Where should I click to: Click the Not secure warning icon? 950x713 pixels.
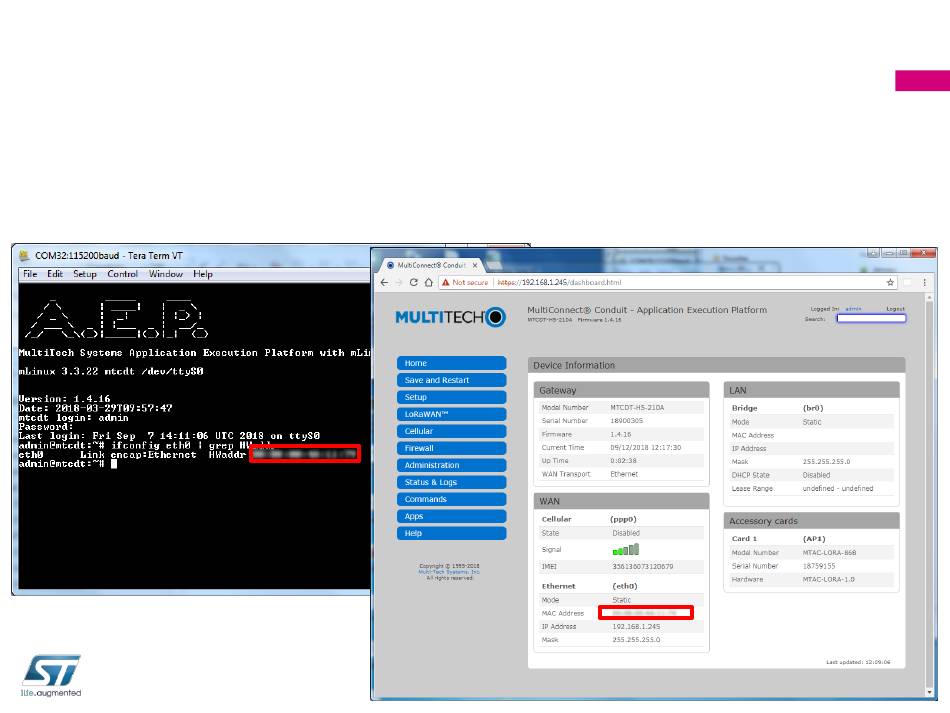445,282
